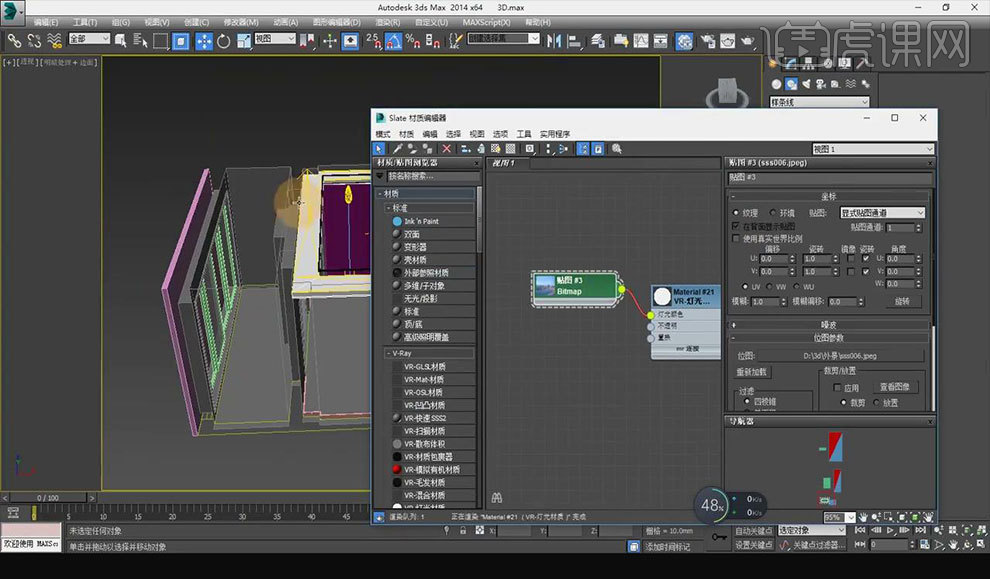Screen dimensions: 990x579
Task: Open the Curve Editor from main toolbar
Action: coord(641,42)
